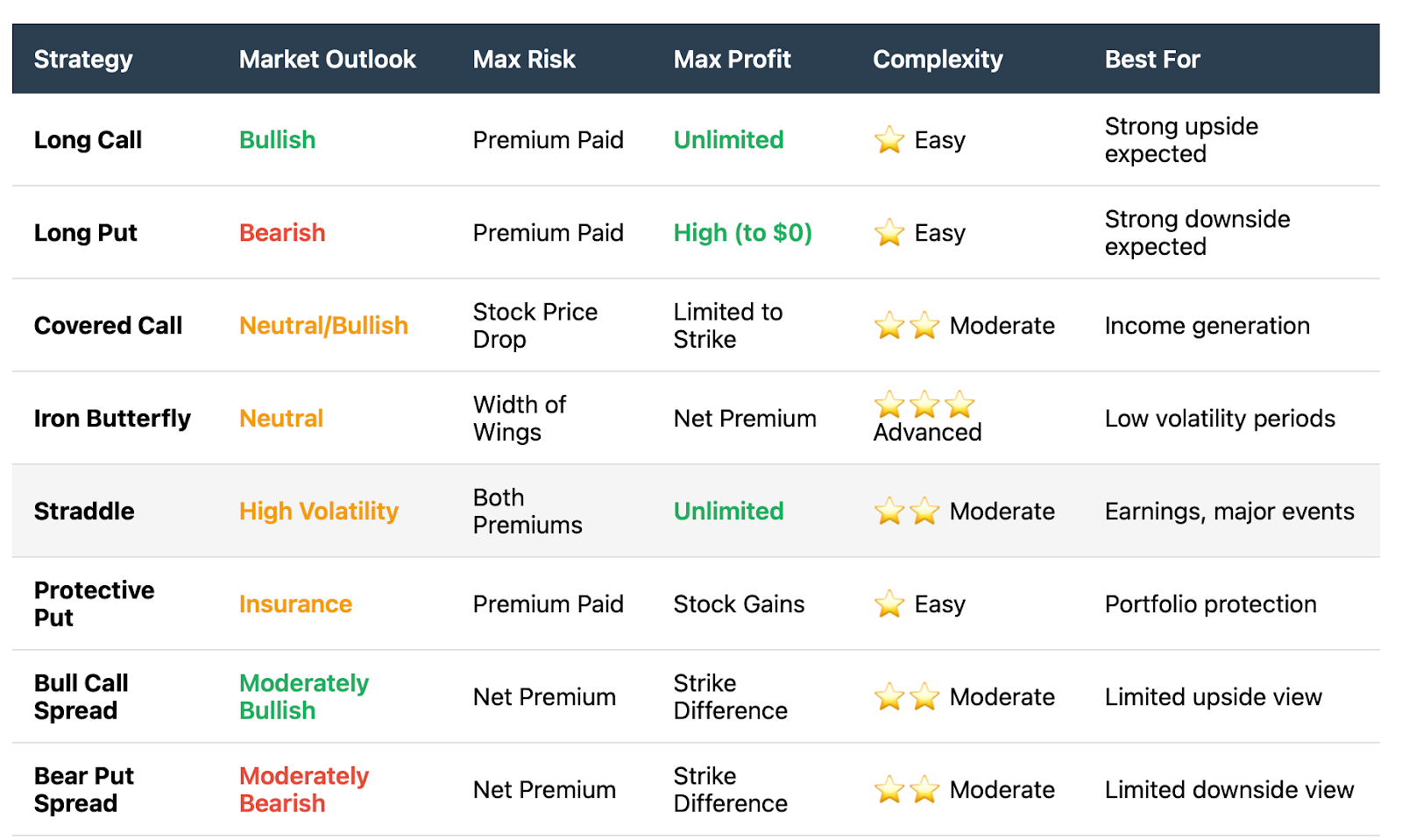Click the star icon in Long Call row
Screen dimensions: 1402x840
[x=889, y=140]
